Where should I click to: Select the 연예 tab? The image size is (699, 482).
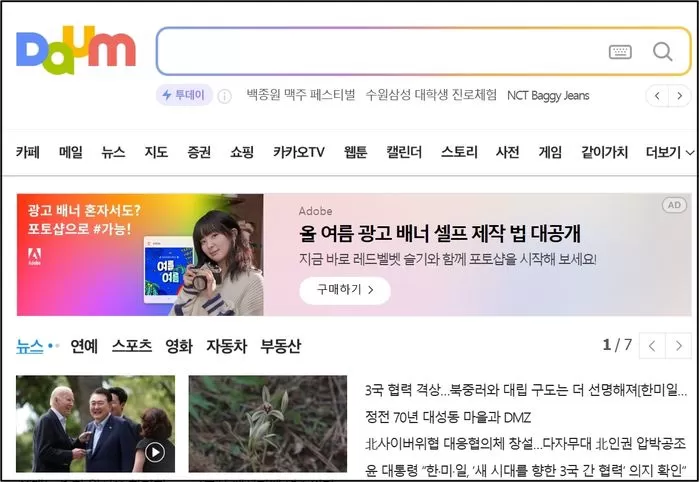pos(84,346)
